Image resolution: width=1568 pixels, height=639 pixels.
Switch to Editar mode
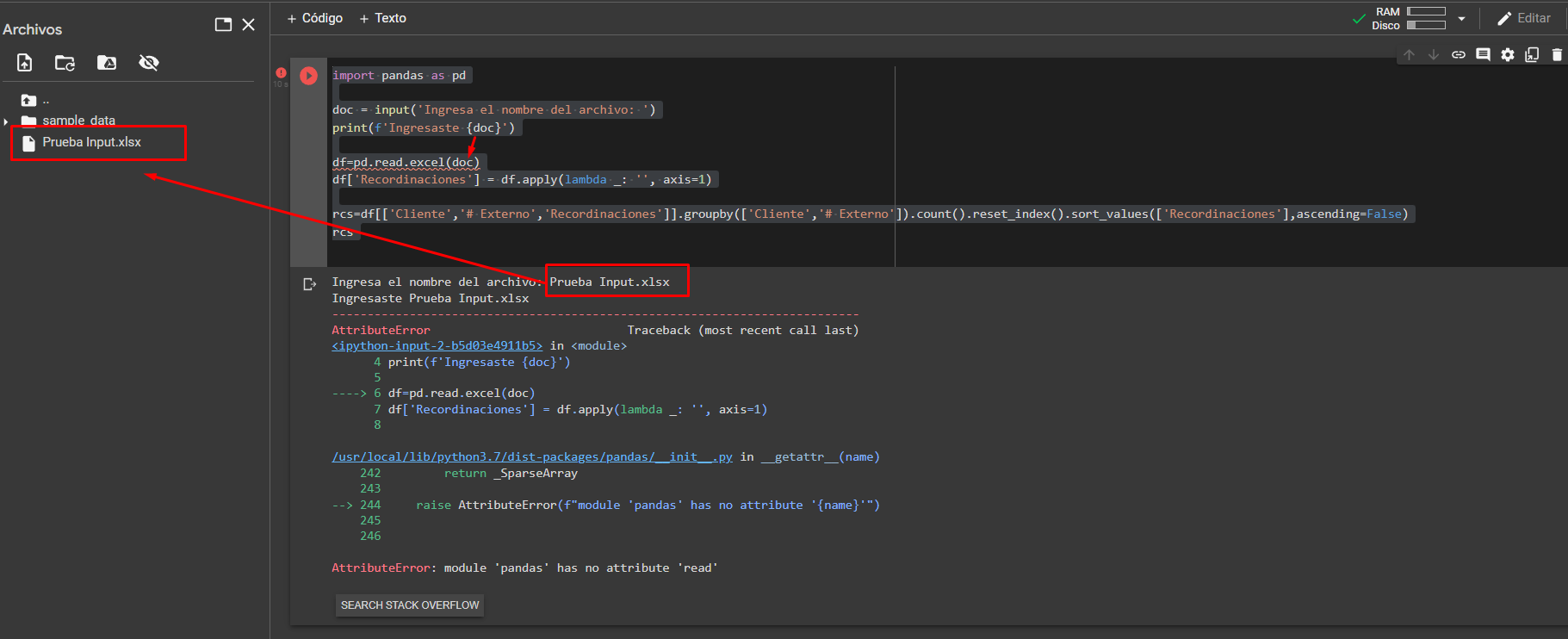(1524, 18)
